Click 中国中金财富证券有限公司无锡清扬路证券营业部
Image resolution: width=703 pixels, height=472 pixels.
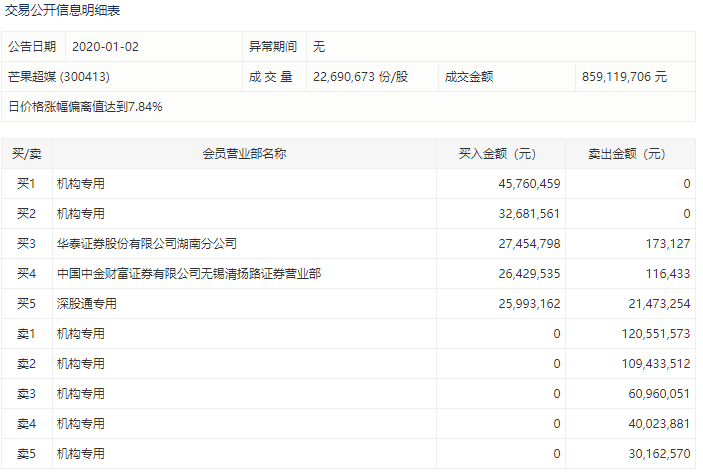pyautogui.click(x=189, y=274)
